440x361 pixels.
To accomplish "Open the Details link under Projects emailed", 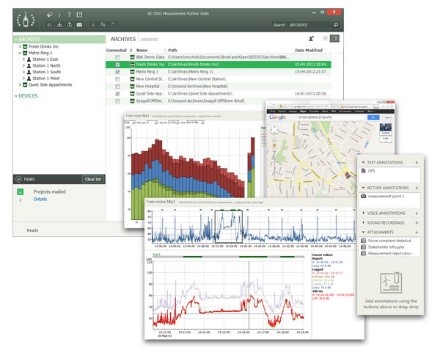I will coord(40,199).
